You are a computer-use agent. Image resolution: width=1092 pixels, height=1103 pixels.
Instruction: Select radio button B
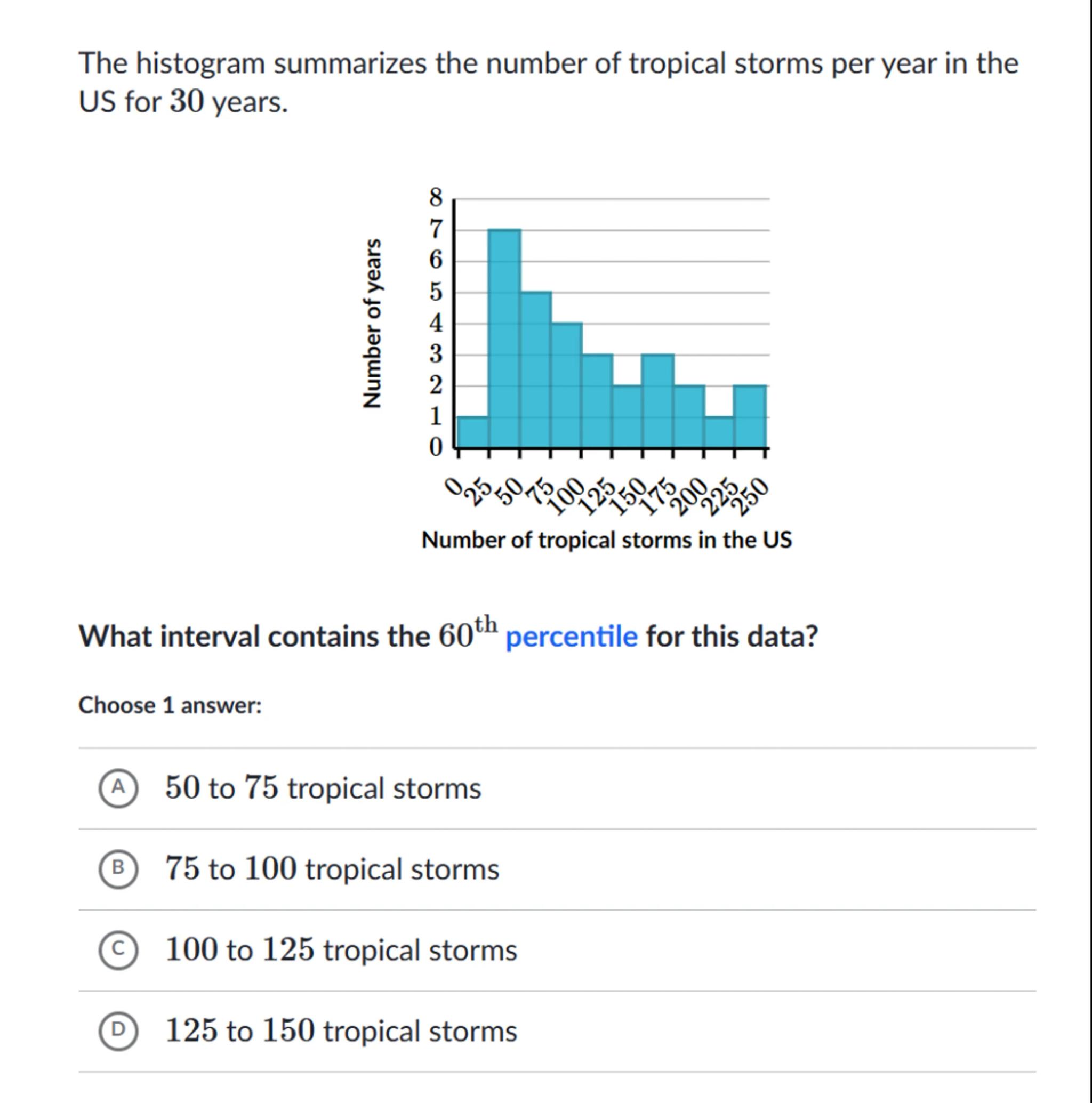(x=118, y=869)
